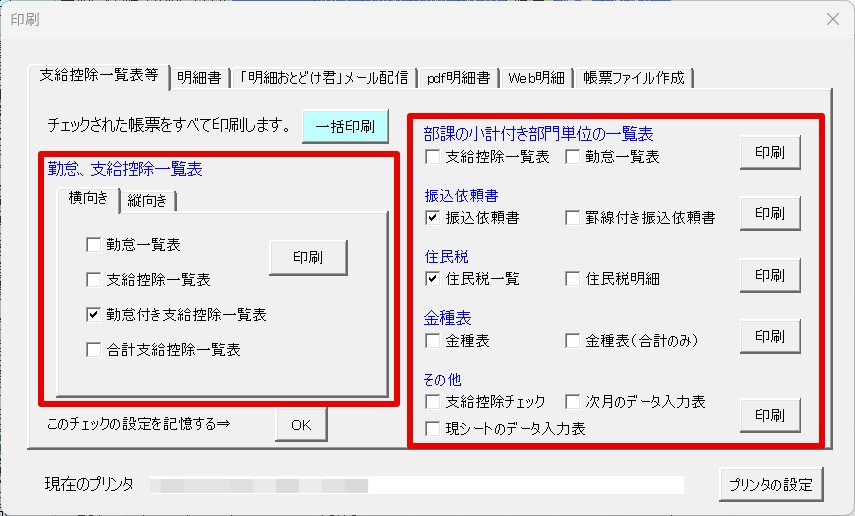Open the 帳票ファイル作成 tab
The image size is (855, 516).
point(634,78)
